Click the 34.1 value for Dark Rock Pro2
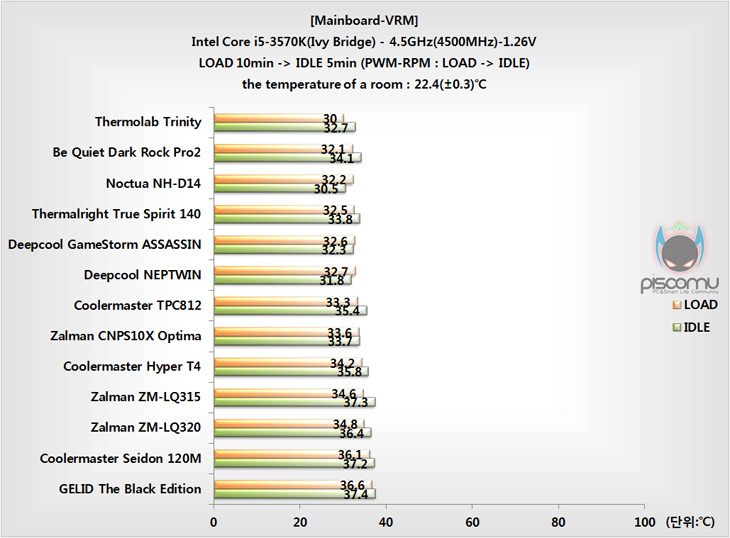This screenshot has width=730, height=538. point(341,159)
